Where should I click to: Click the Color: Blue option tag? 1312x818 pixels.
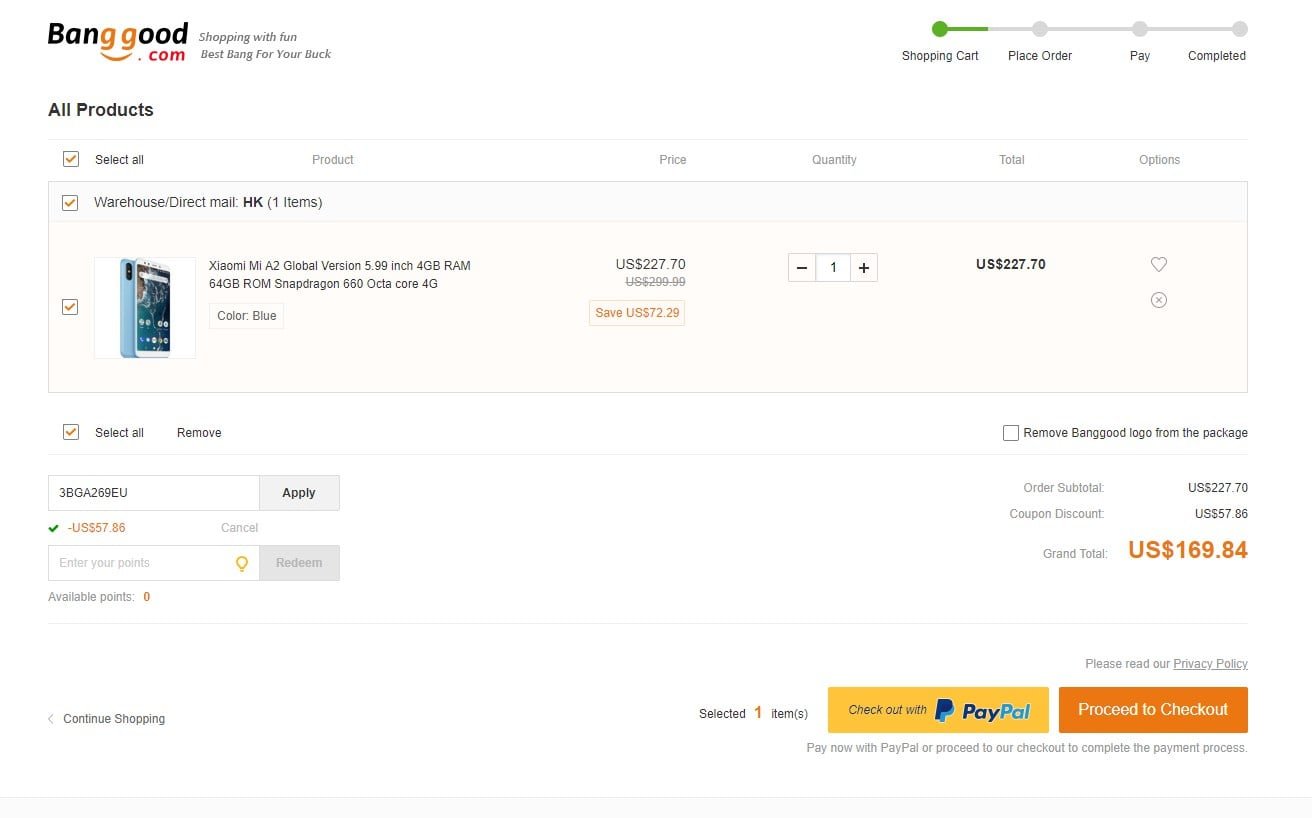(247, 316)
